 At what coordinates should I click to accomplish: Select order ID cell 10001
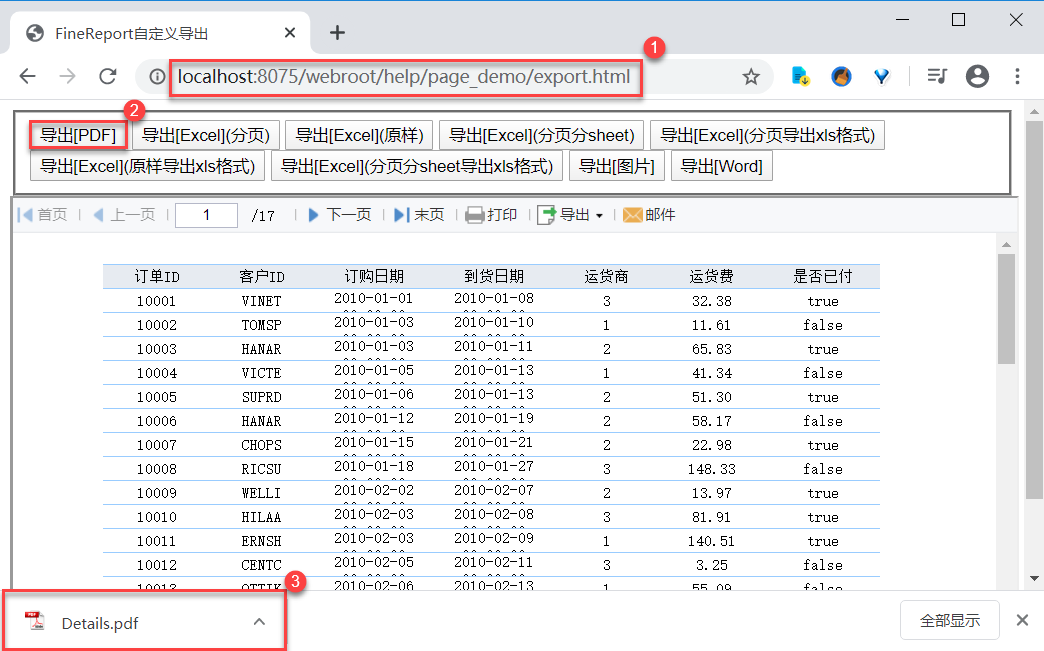coord(156,301)
